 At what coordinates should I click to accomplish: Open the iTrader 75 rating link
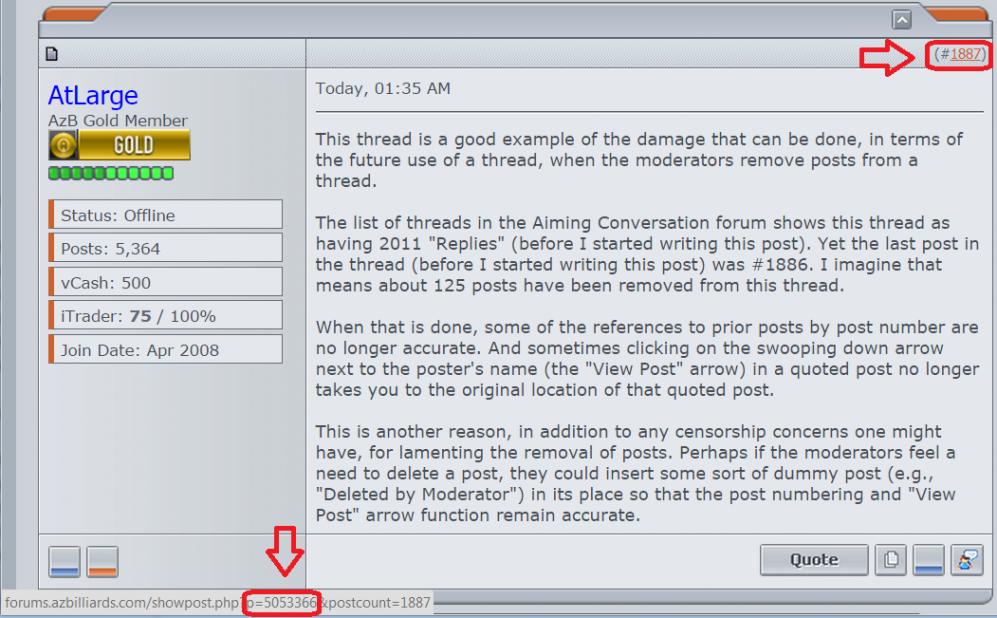pyautogui.click(x=141, y=316)
